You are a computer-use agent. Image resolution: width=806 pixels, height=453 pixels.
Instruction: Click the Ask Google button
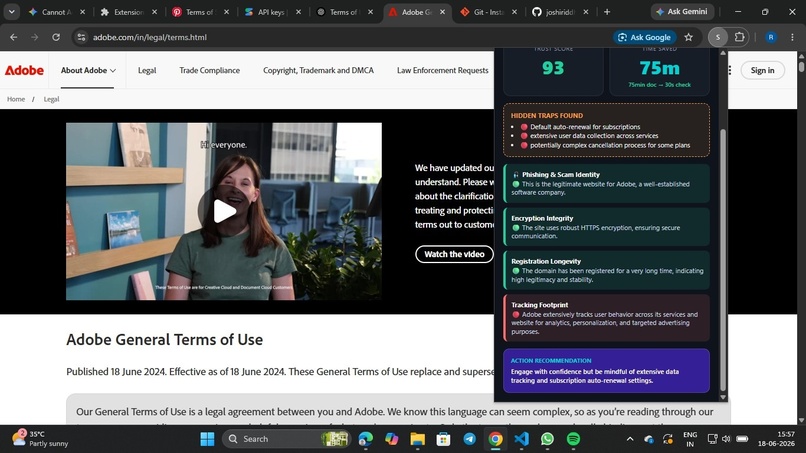pos(645,37)
